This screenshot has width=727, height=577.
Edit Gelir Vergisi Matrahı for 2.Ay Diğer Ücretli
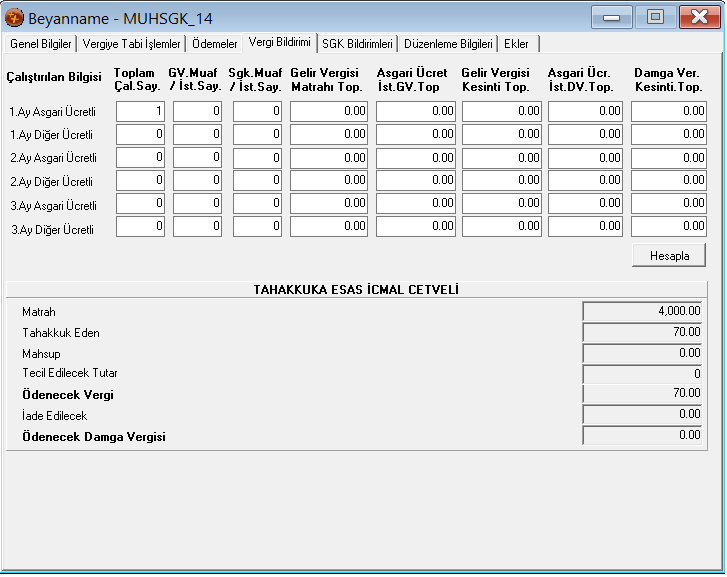pos(330,181)
